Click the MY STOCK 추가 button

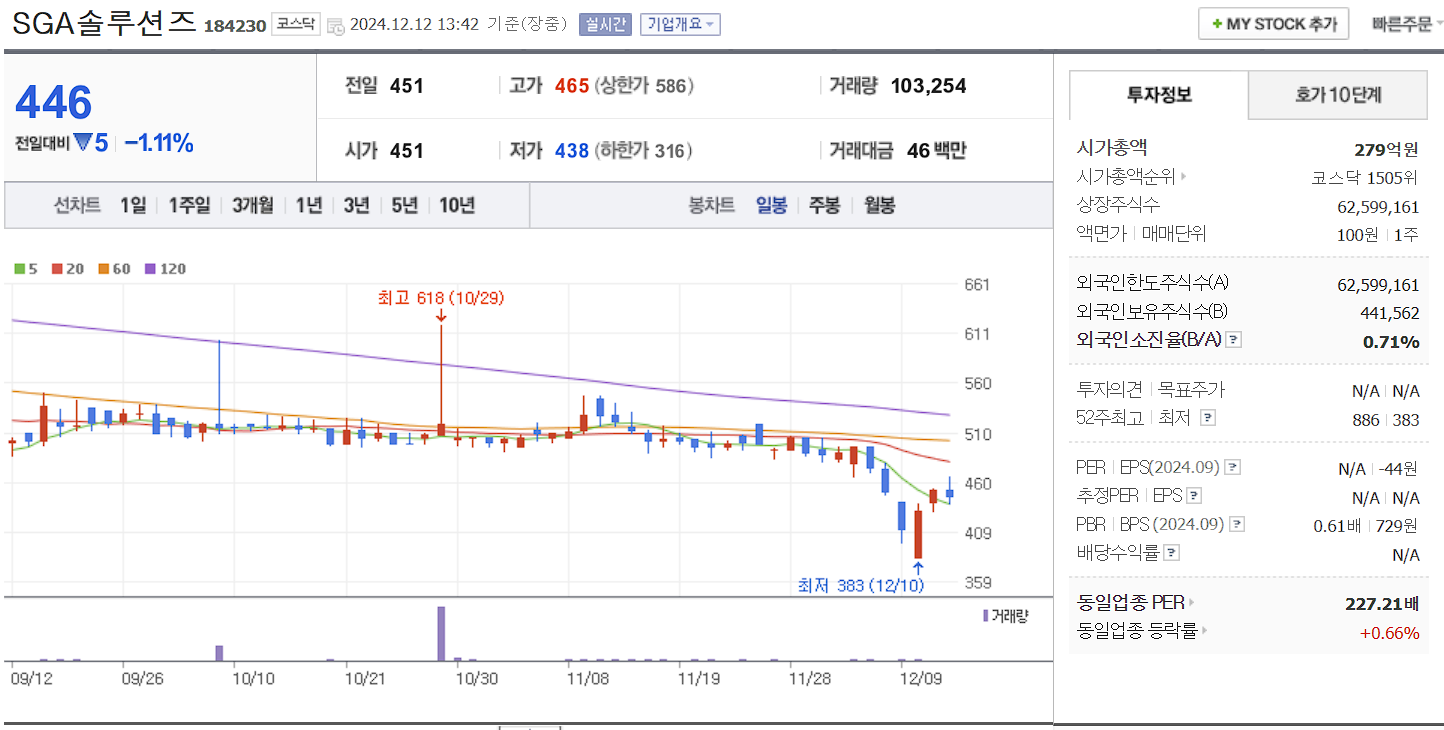coord(1273,22)
